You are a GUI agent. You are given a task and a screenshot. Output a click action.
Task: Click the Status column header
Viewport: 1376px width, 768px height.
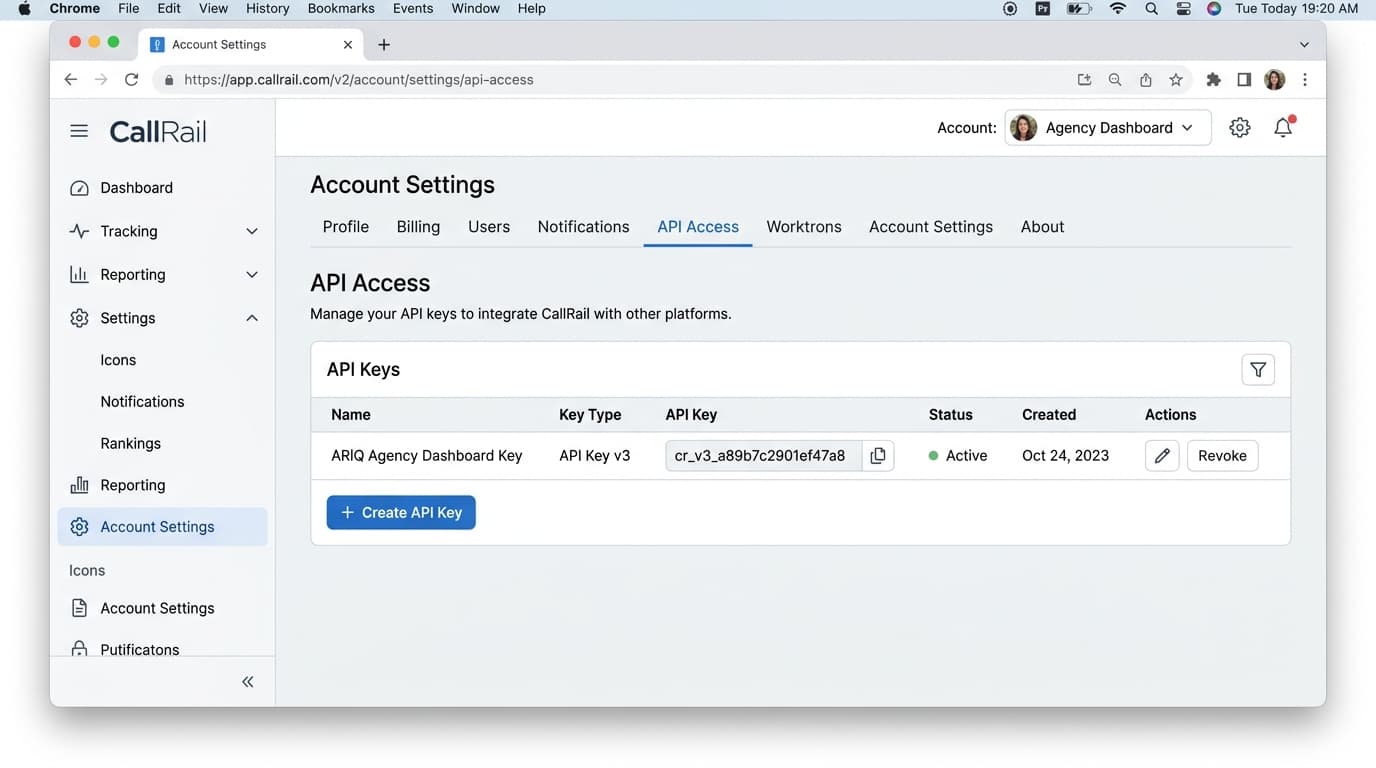[x=950, y=414]
